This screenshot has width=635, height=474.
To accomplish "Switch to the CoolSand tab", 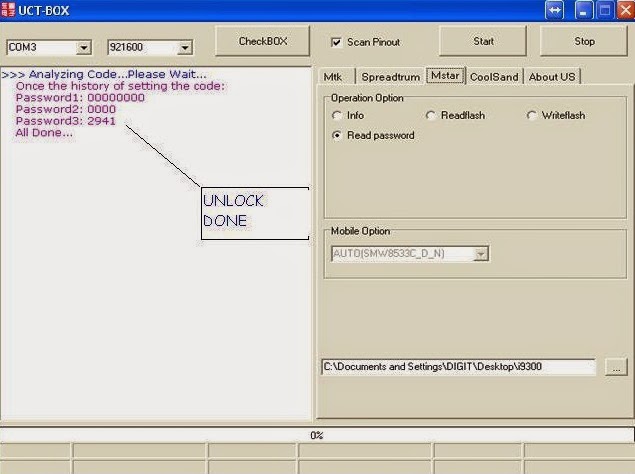I will [x=494, y=77].
